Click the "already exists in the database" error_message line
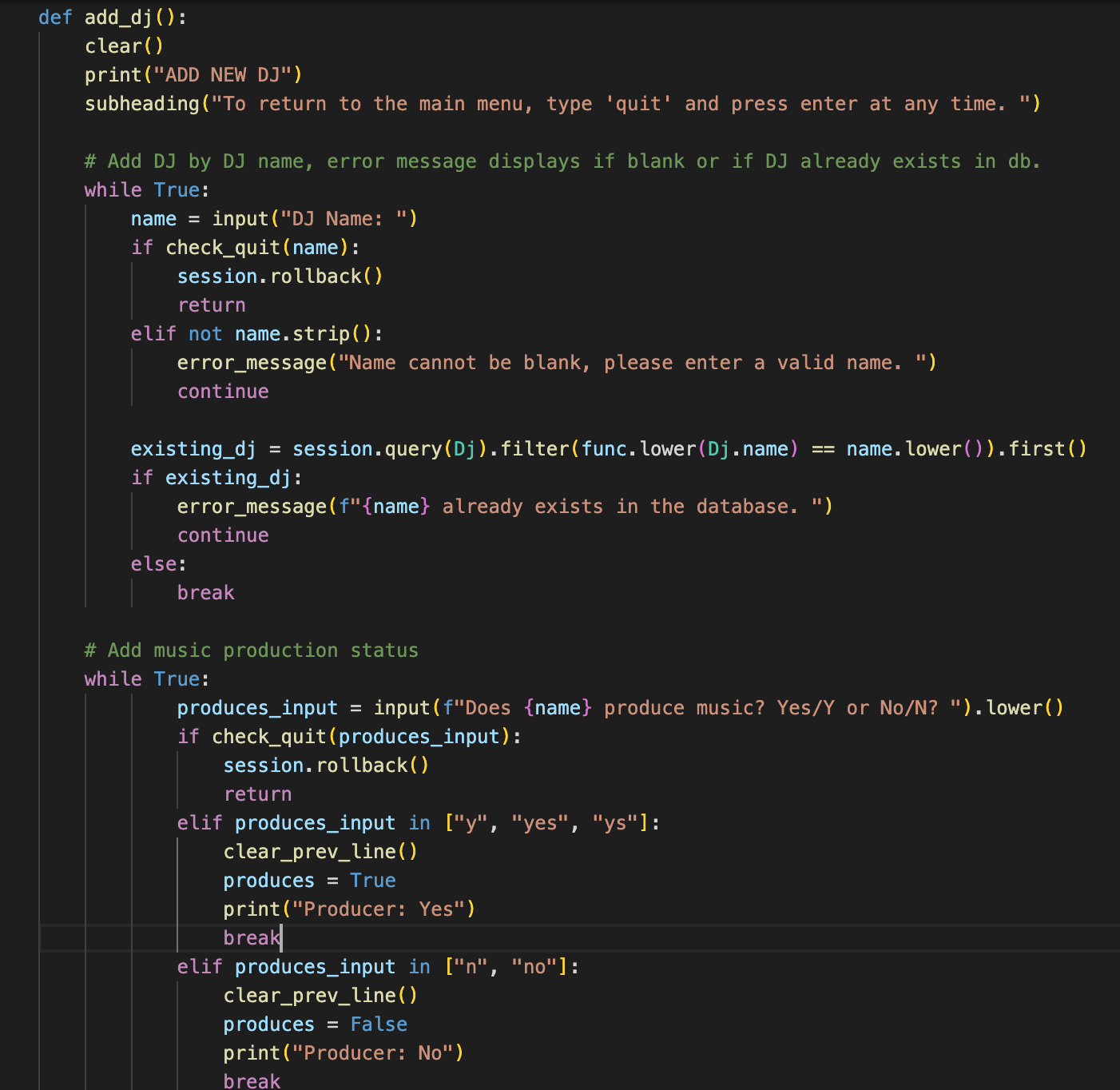The image size is (1120, 1090). [505, 507]
